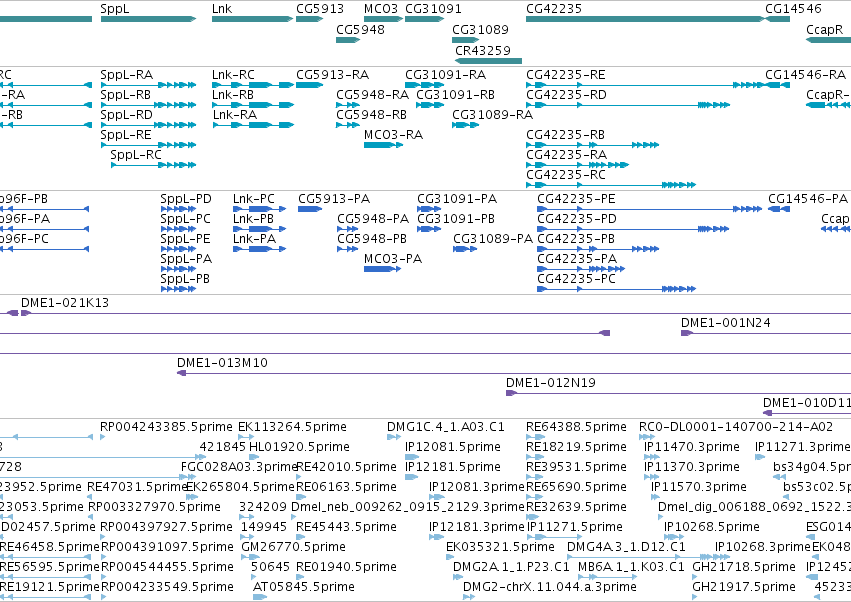Screen dimensions: 851x602
Task: Select EST FGC028A03.3prime
Action: point(239,467)
